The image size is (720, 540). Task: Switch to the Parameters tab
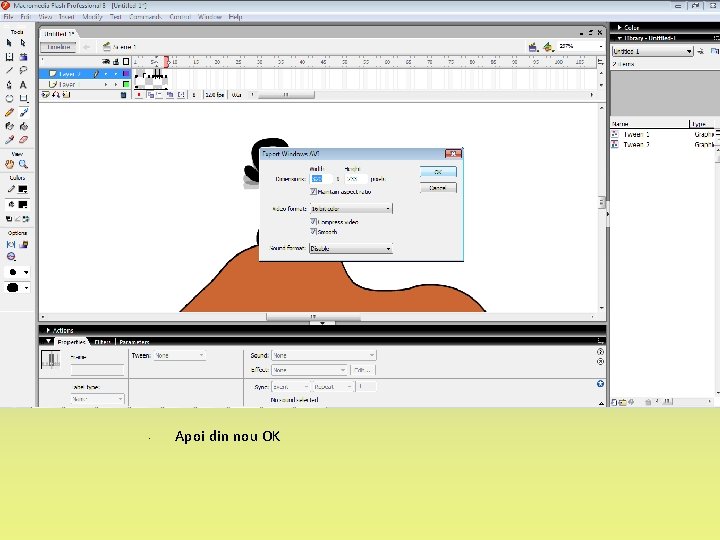(134, 342)
